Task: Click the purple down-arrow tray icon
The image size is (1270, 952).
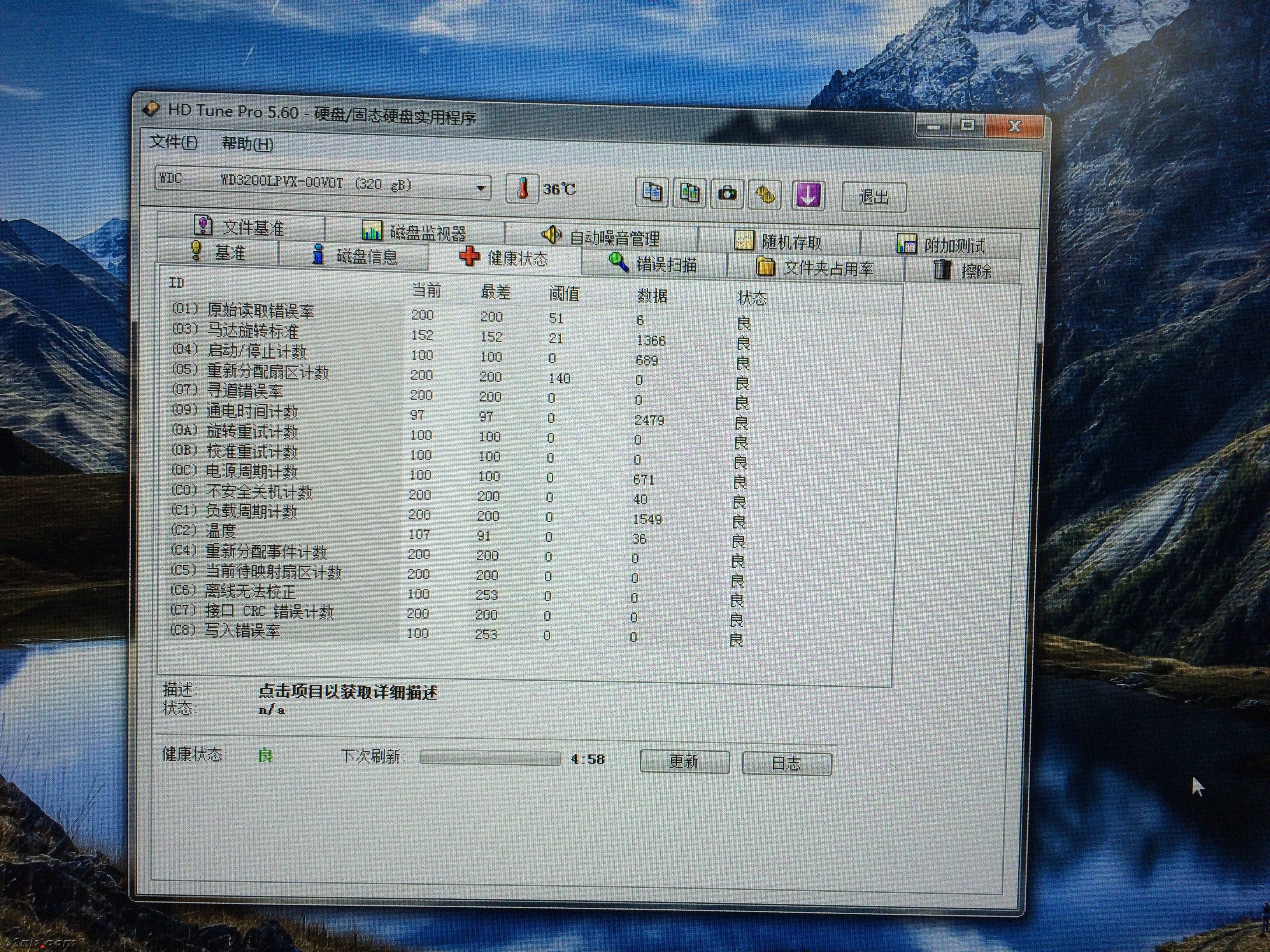Action: pos(808,196)
